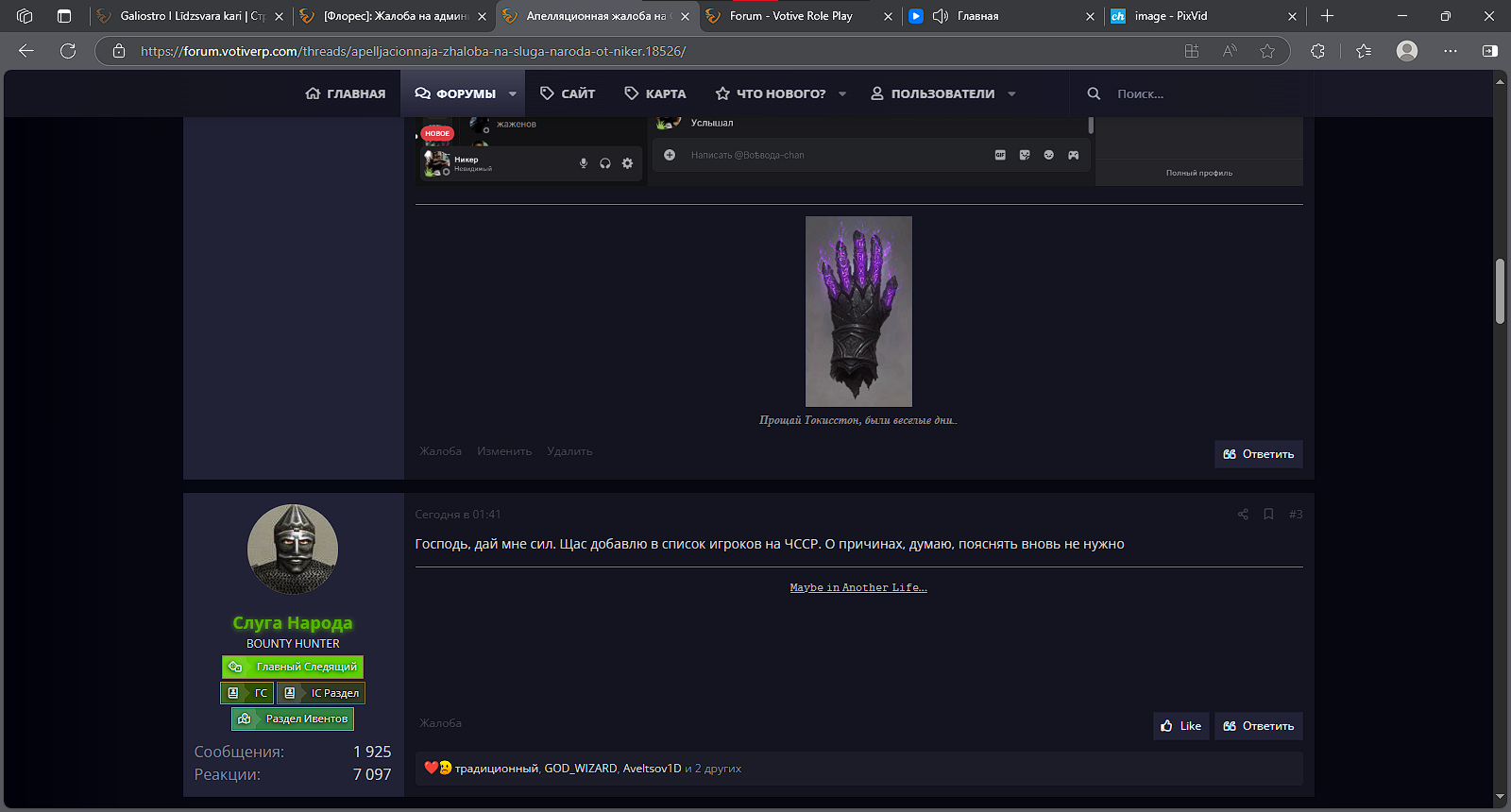Share post #3 via share icon
The width and height of the screenshot is (1511, 812).
coord(1243,515)
